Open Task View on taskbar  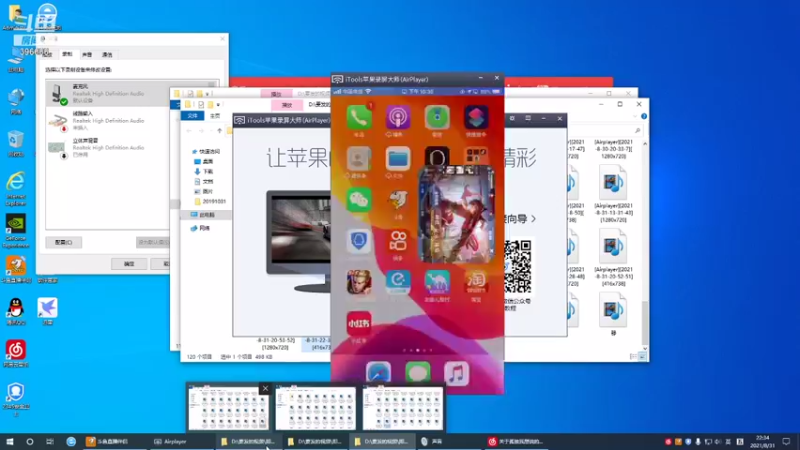coord(49,441)
